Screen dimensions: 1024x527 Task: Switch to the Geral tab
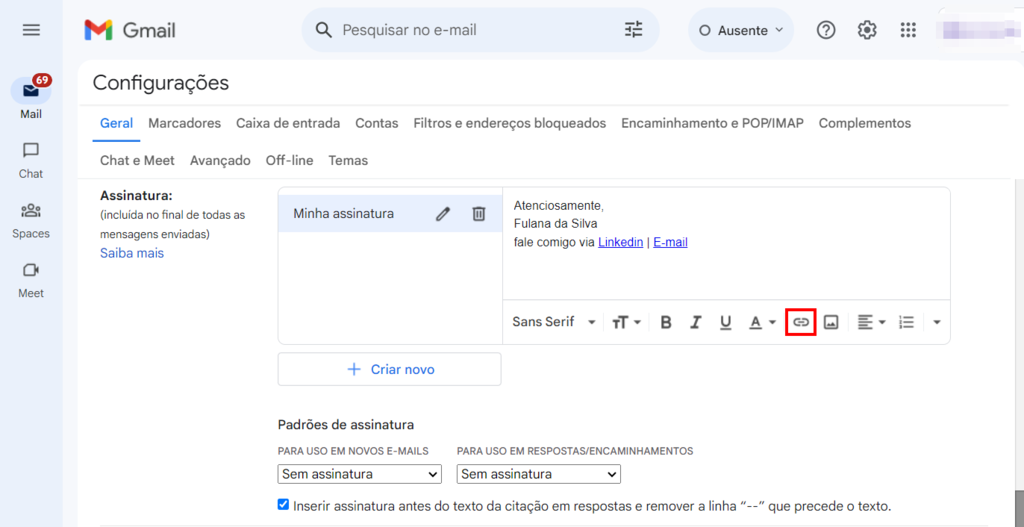coord(116,123)
